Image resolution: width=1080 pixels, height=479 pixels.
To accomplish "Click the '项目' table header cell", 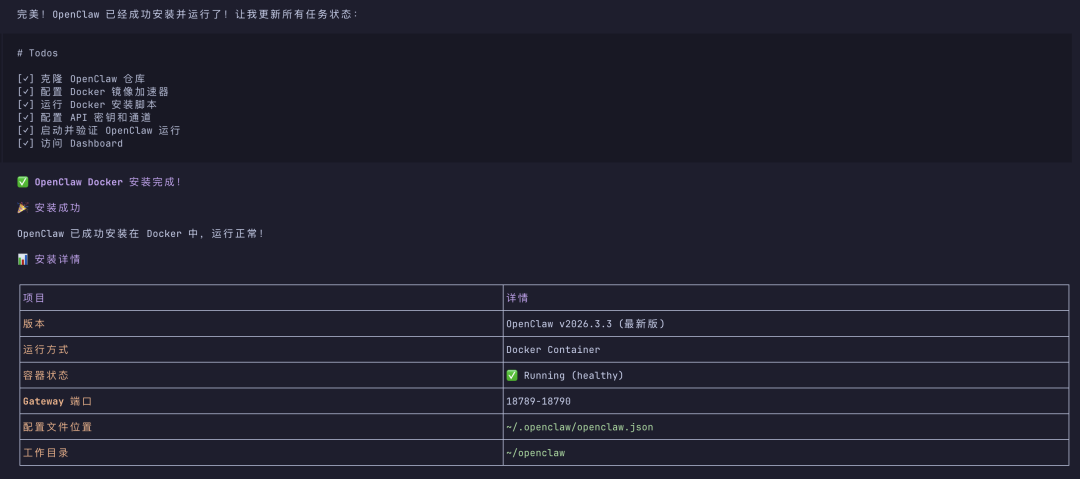I will click(x=261, y=298).
